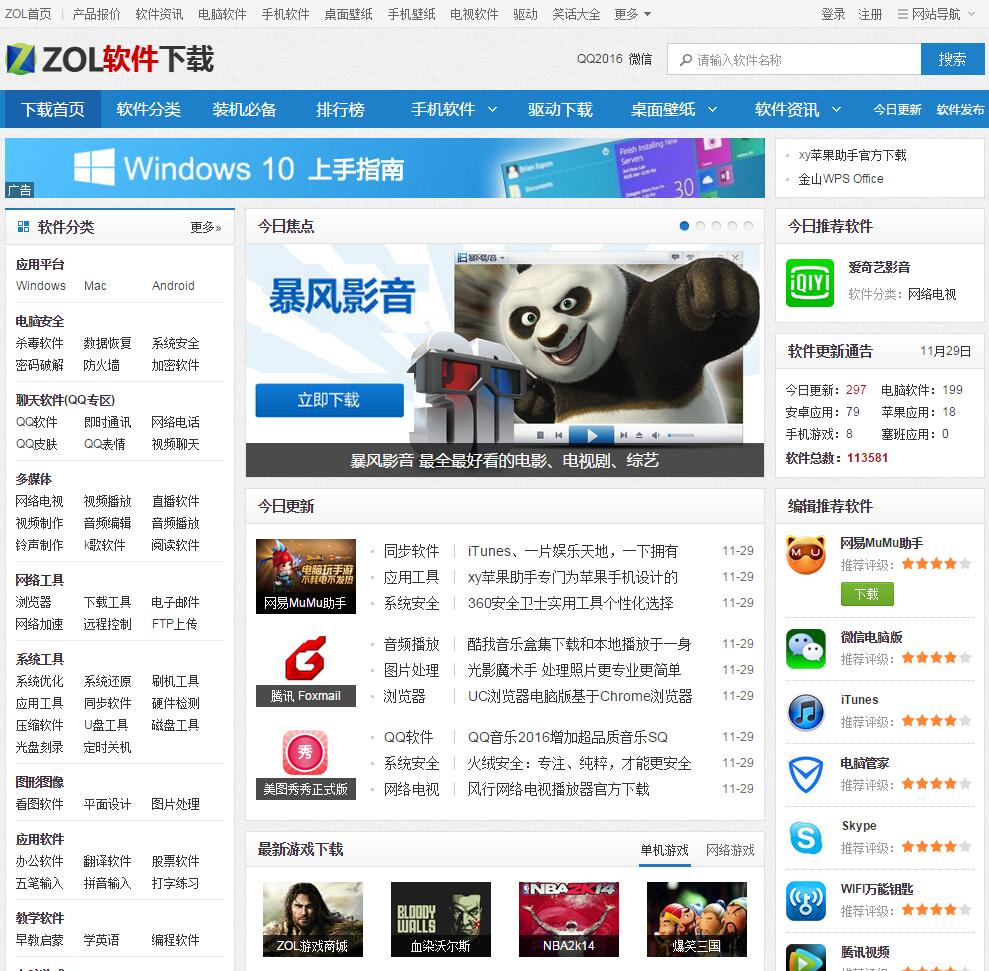
Task: Open the ZOL游戏商城 game thumbnail
Action: coord(313,919)
